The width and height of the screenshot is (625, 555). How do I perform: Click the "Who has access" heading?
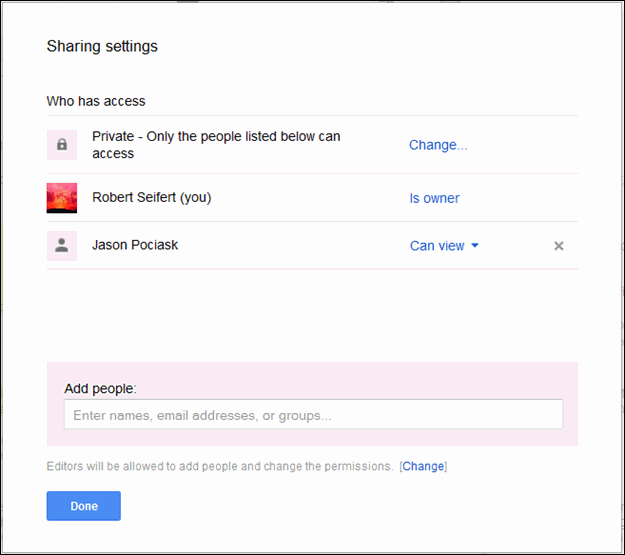point(96,101)
